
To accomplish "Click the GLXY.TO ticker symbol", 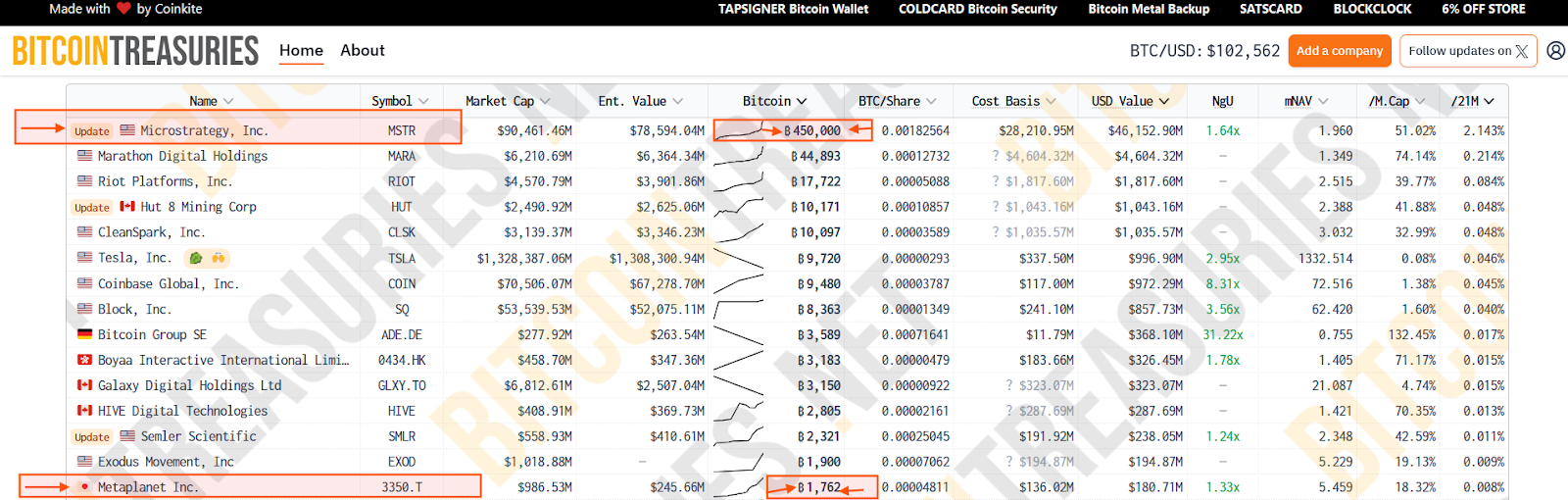I will 402,385.
